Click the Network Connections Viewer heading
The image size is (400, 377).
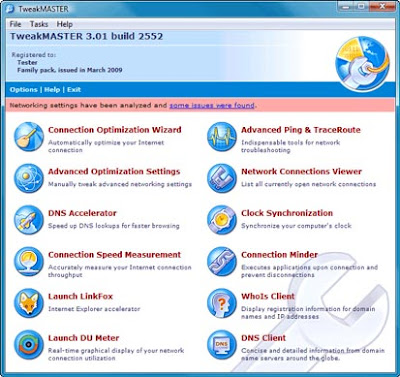(302, 171)
